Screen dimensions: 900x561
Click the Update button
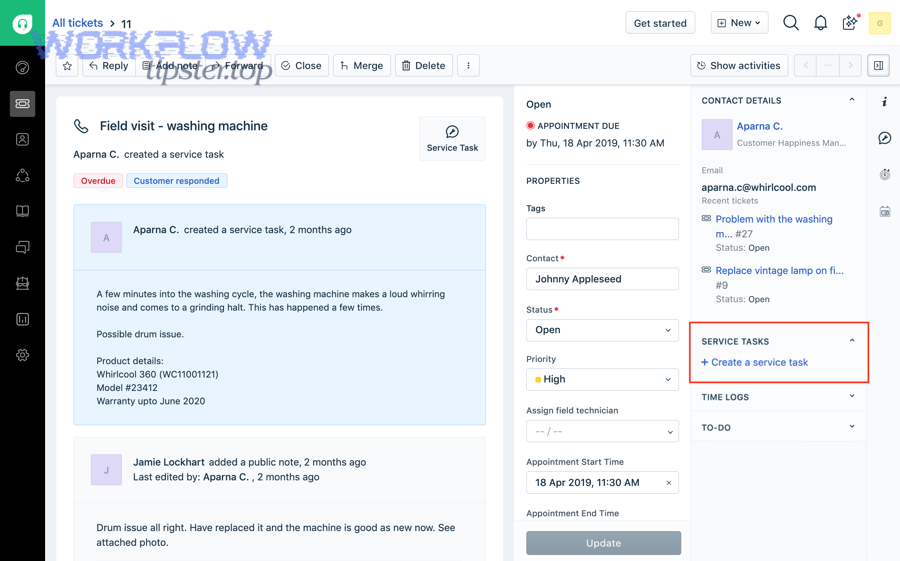click(x=603, y=543)
